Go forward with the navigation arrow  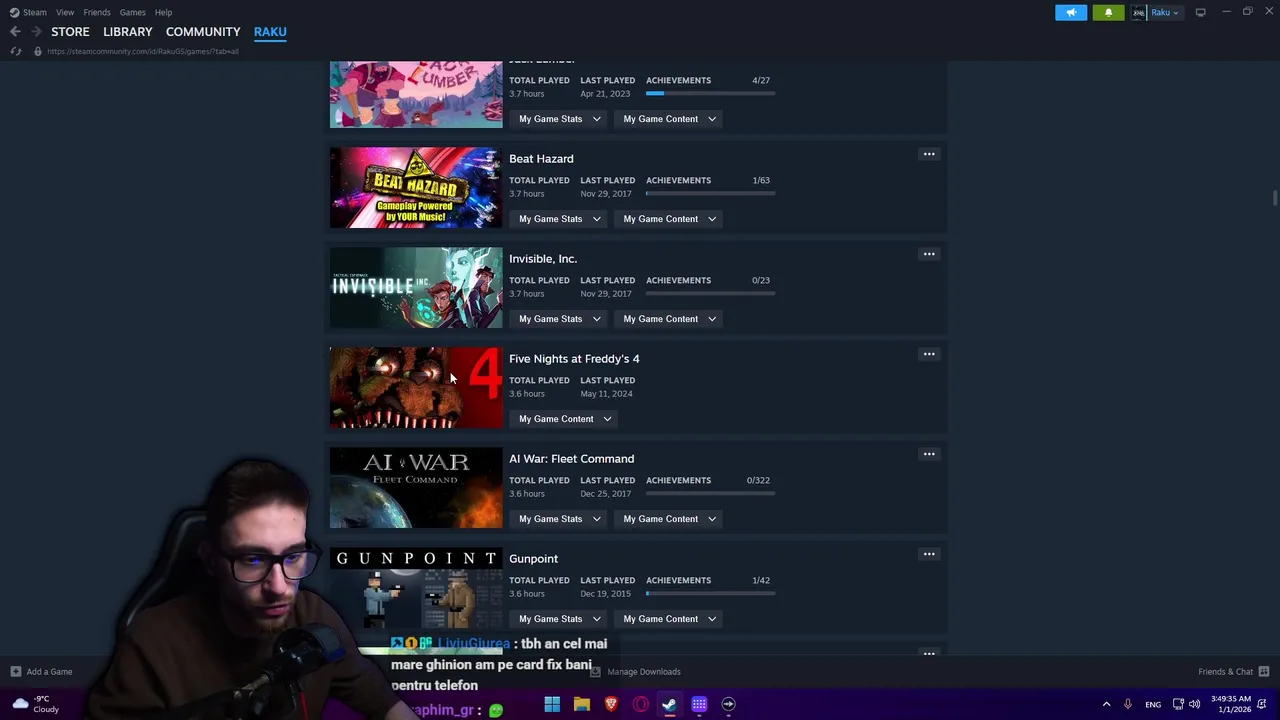pos(36,32)
